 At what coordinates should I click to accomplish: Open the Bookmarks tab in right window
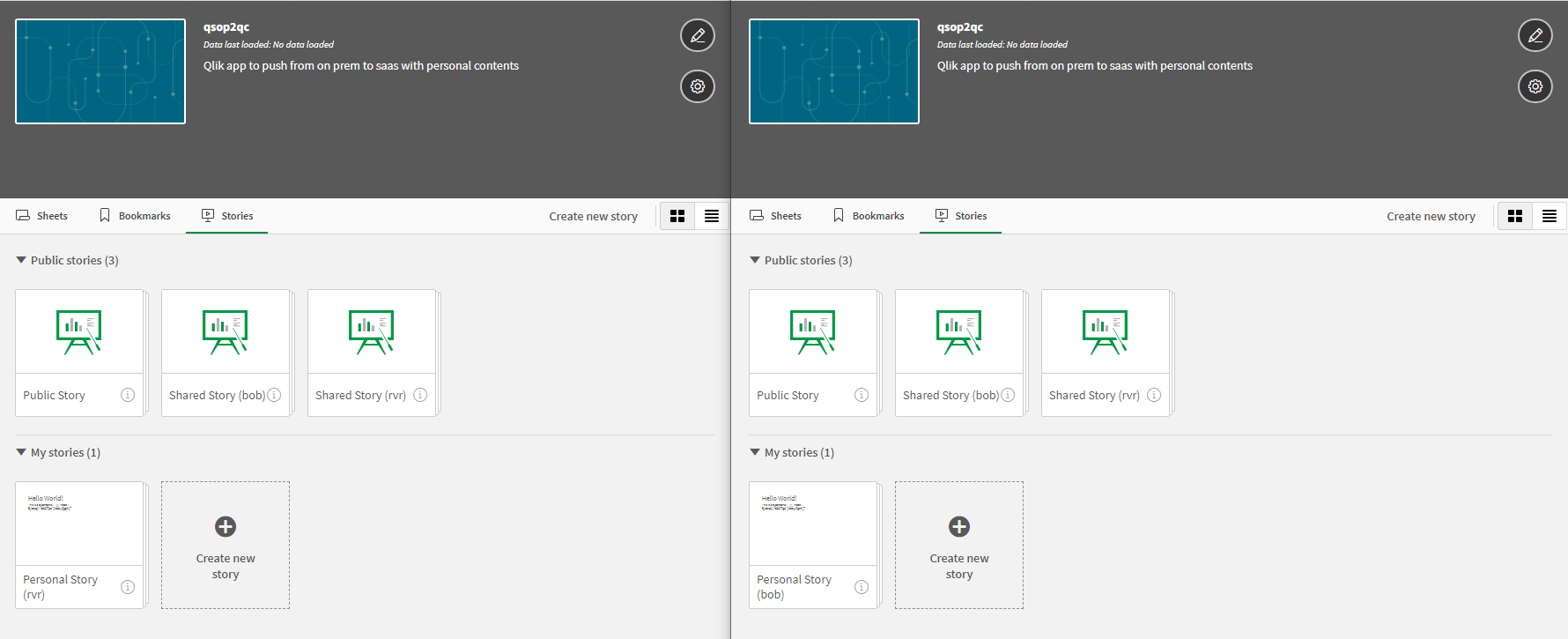(x=869, y=216)
